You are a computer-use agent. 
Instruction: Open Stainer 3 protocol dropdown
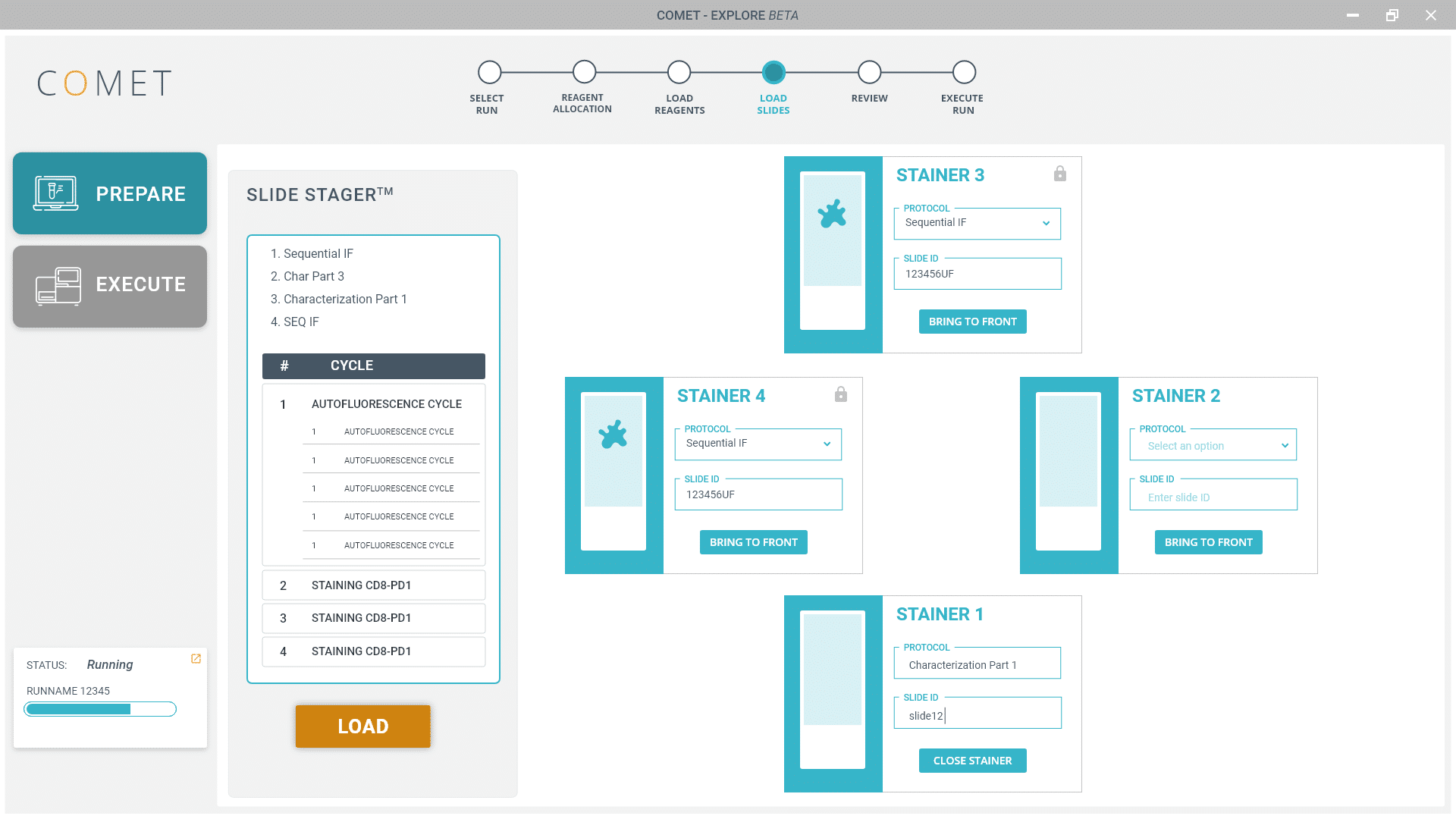click(977, 223)
